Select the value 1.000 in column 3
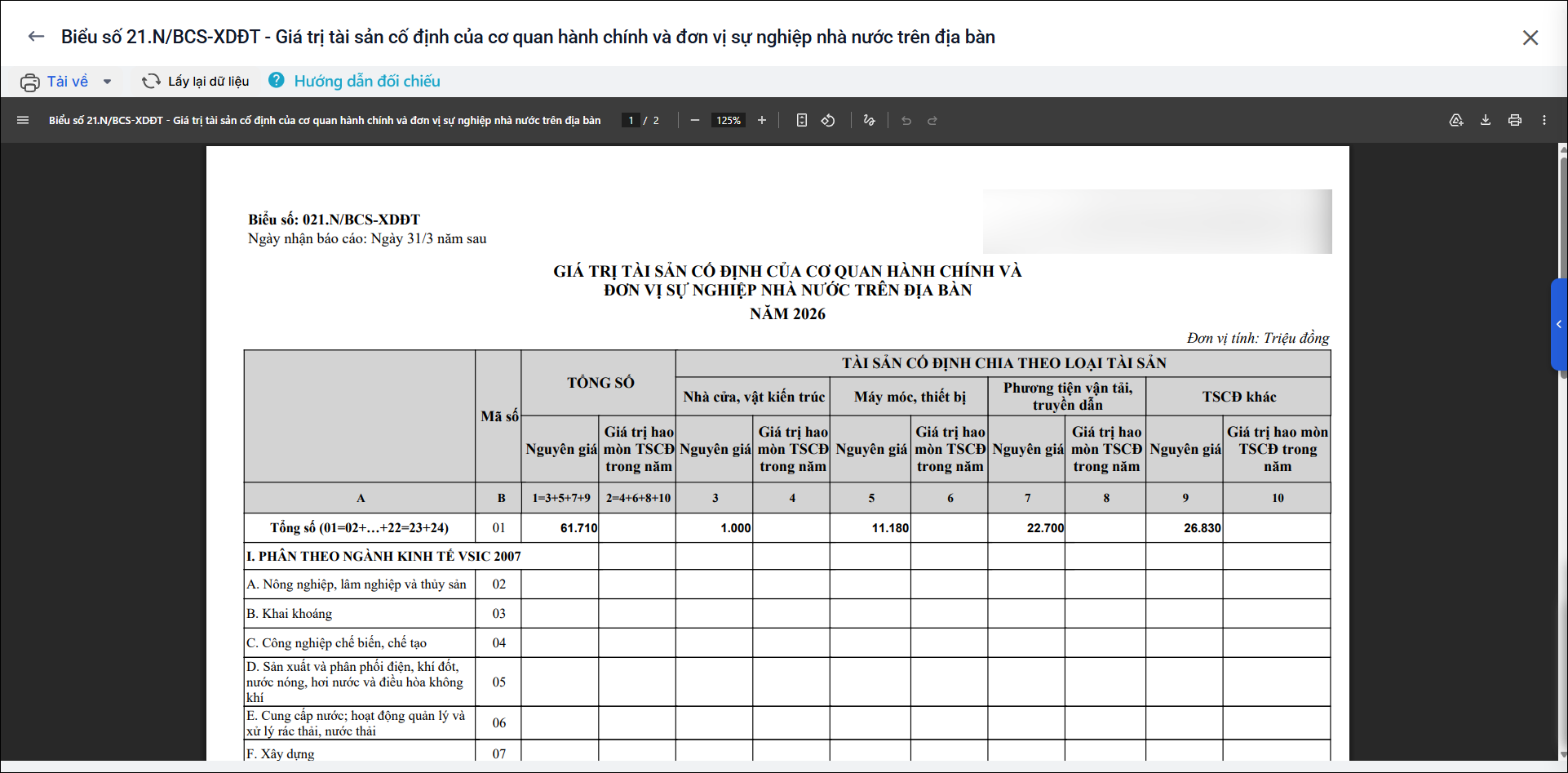The height and width of the screenshot is (773, 1568). pos(735,528)
